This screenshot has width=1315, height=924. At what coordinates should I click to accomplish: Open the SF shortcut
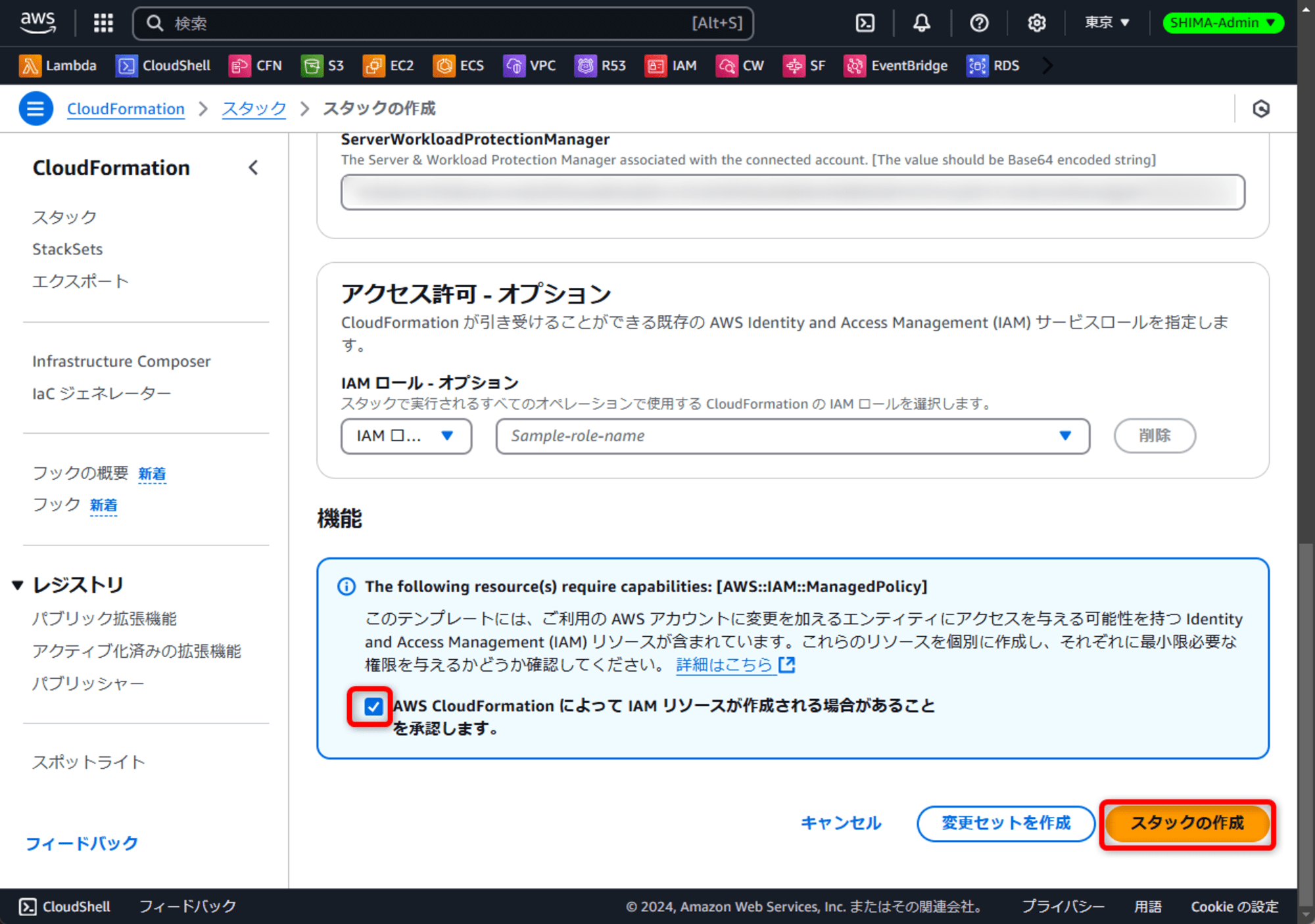(803, 66)
